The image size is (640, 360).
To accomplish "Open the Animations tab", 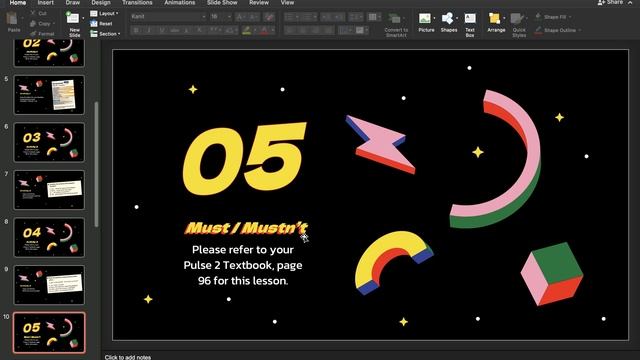I will pos(180,2).
